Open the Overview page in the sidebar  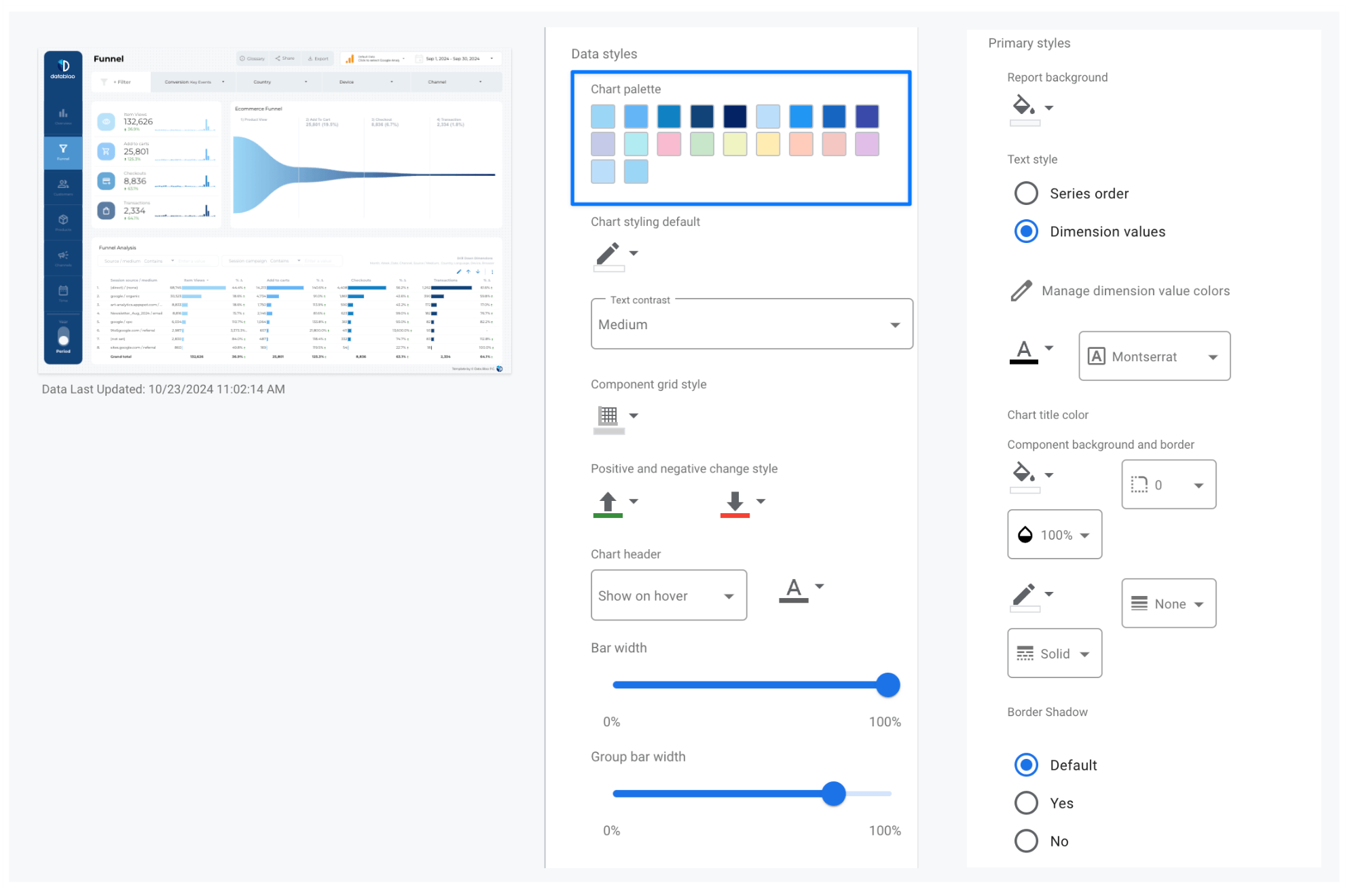tap(62, 114)
